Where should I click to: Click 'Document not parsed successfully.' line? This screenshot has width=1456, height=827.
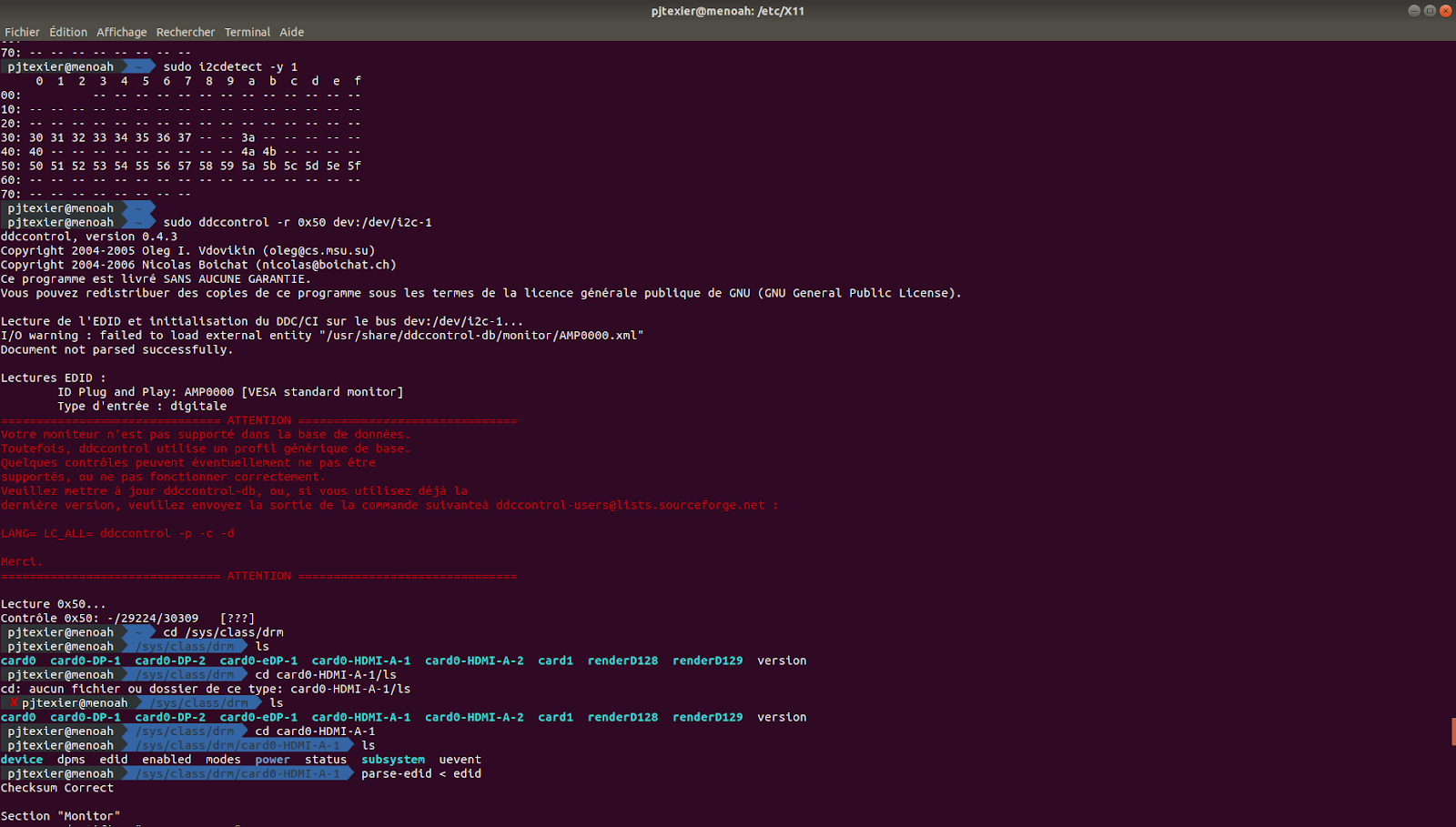tap(117, 349)
